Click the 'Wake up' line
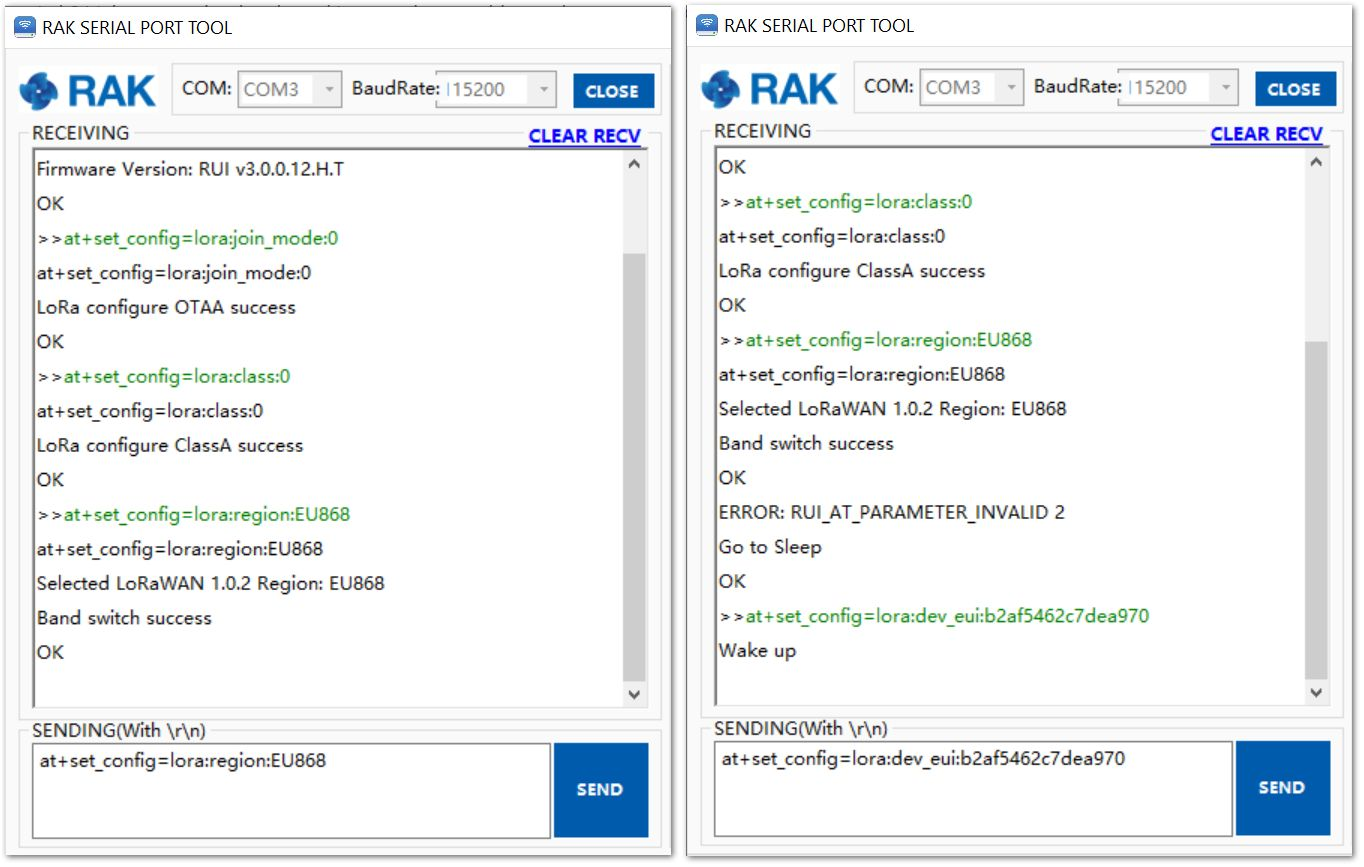The height and width of the screenshot is (867, 1364). click(757, 651)
